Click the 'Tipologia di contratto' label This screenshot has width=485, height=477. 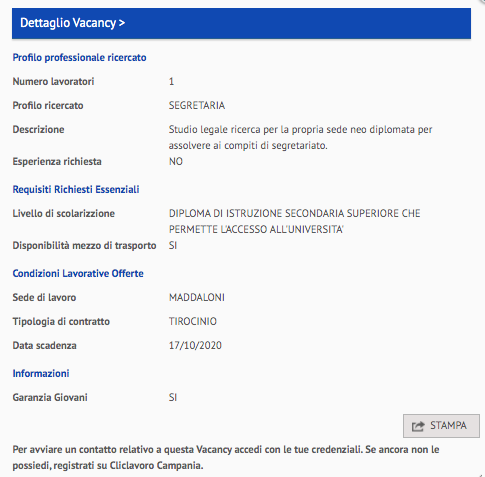coord(61,322)
